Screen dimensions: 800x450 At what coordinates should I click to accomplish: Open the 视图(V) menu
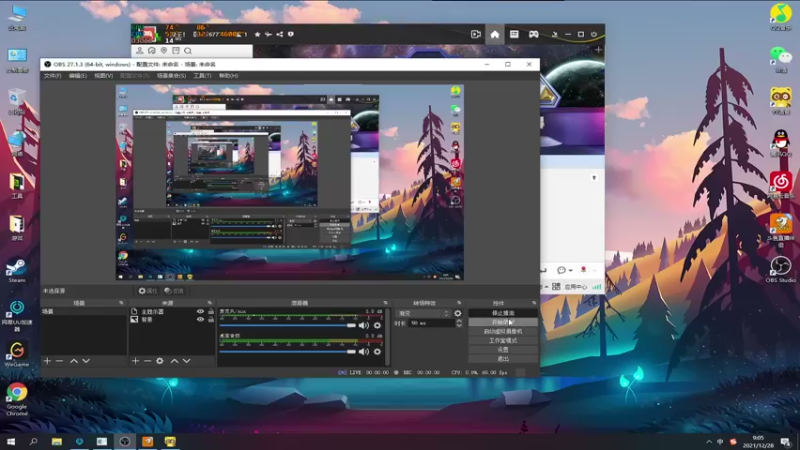[x=103, y=76]
